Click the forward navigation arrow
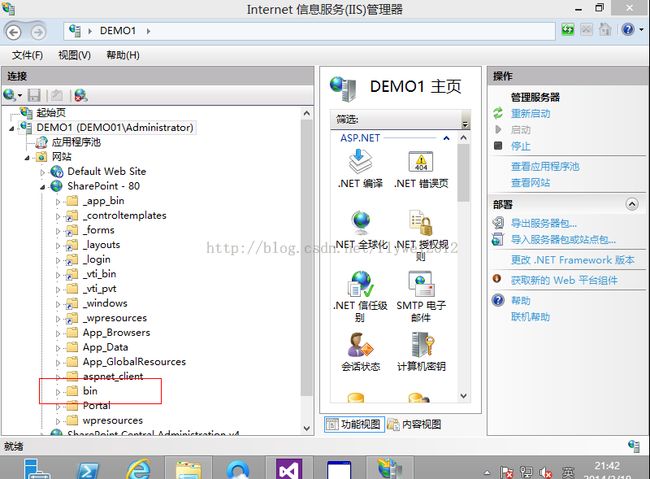Screen dimensions: 650x479 pos(38,32)
